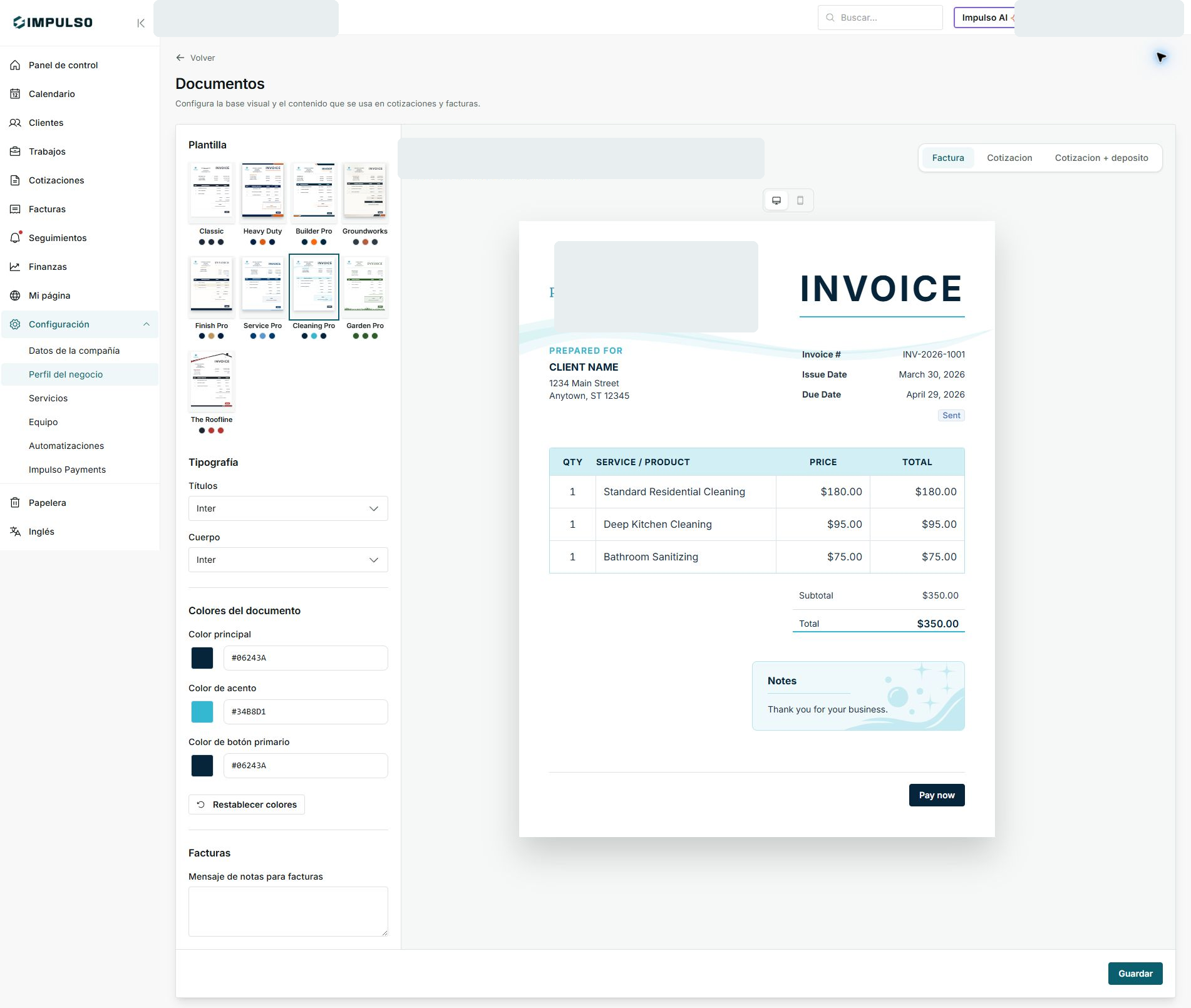The width and height of the screenshot is (1191, 1008).
Task: Open Impulso Payments settings
Action: pyautogui.click(x=80, y=470)
